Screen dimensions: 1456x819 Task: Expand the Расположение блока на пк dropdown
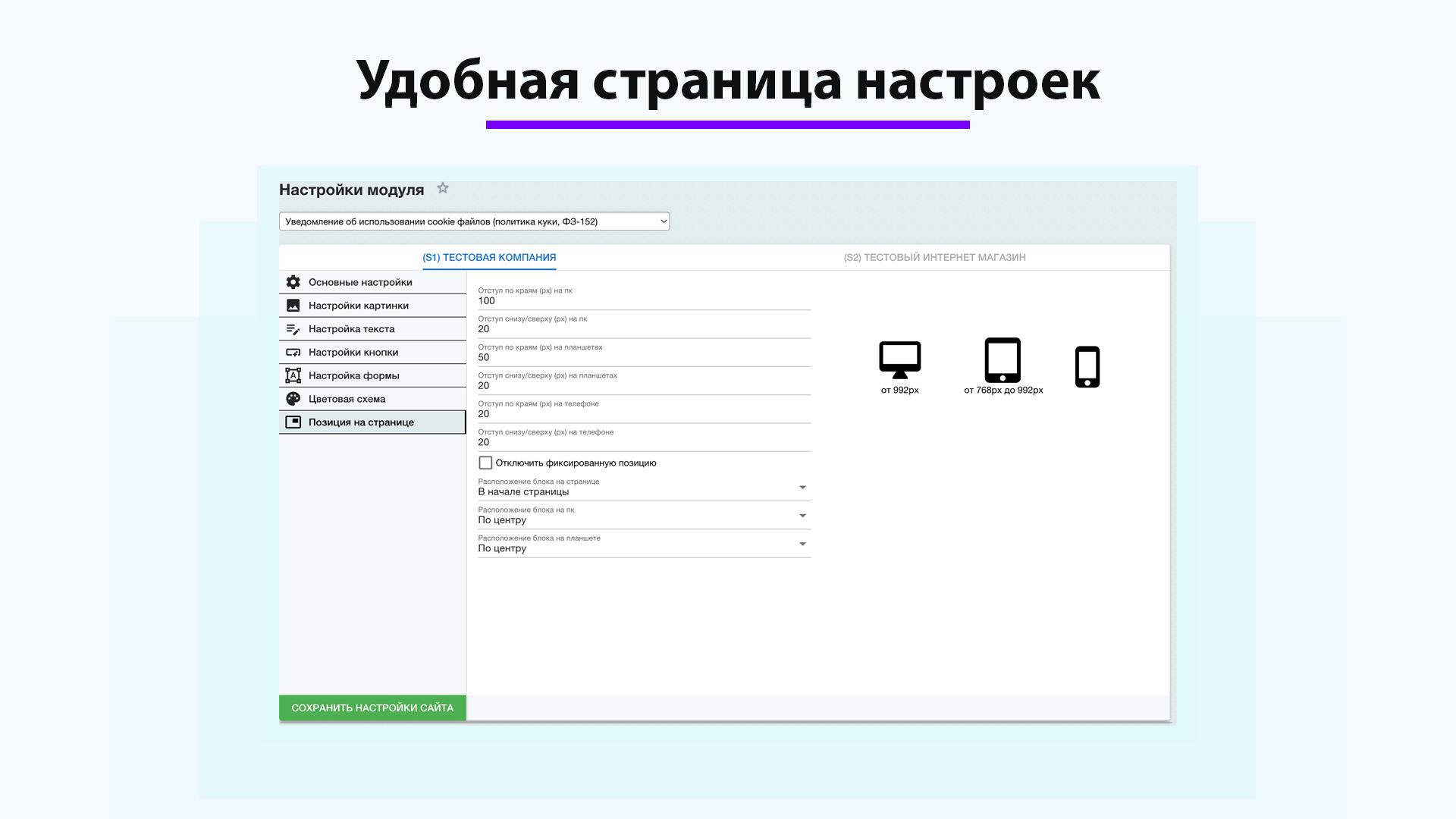pyautogui.click(x=802, y=516)
